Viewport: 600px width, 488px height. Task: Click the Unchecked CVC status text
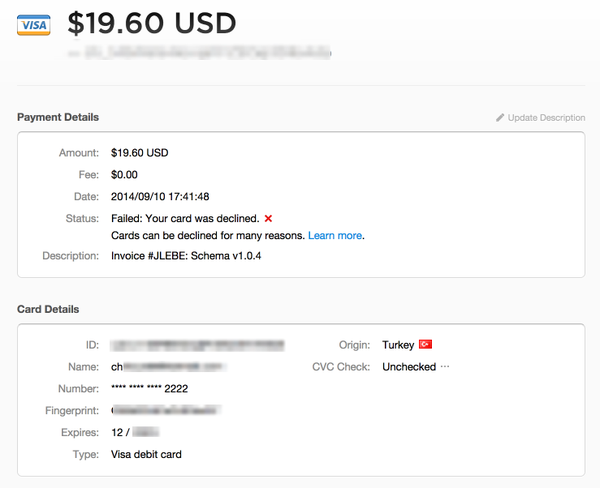(409, 367)
